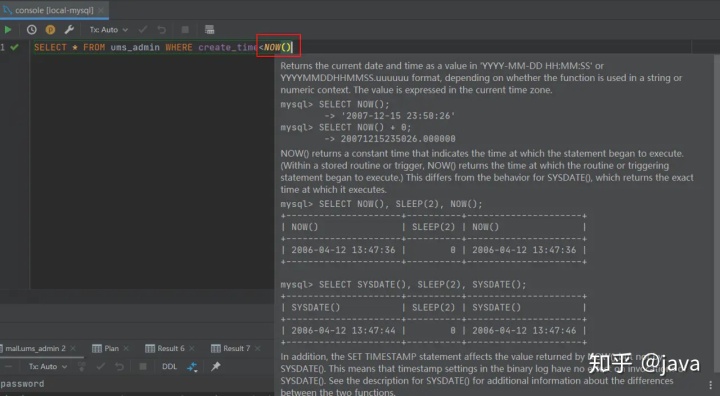Commit using the checkmark in console toolbar
The width and height of the screenshot is (720, 396).
tap(143, 30)
